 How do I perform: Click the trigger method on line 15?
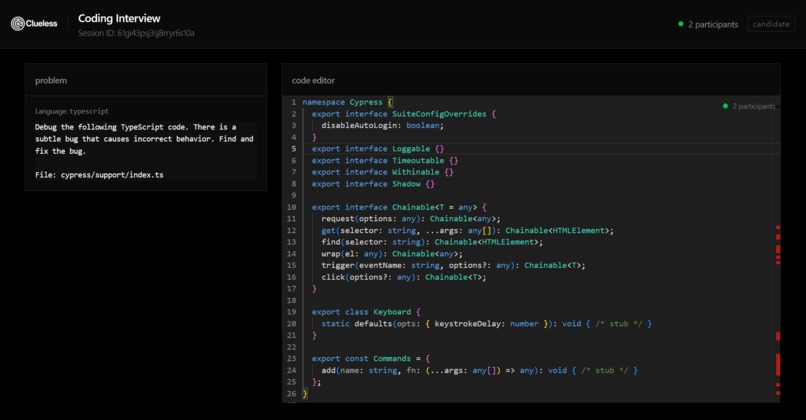(x=338, y=265)
